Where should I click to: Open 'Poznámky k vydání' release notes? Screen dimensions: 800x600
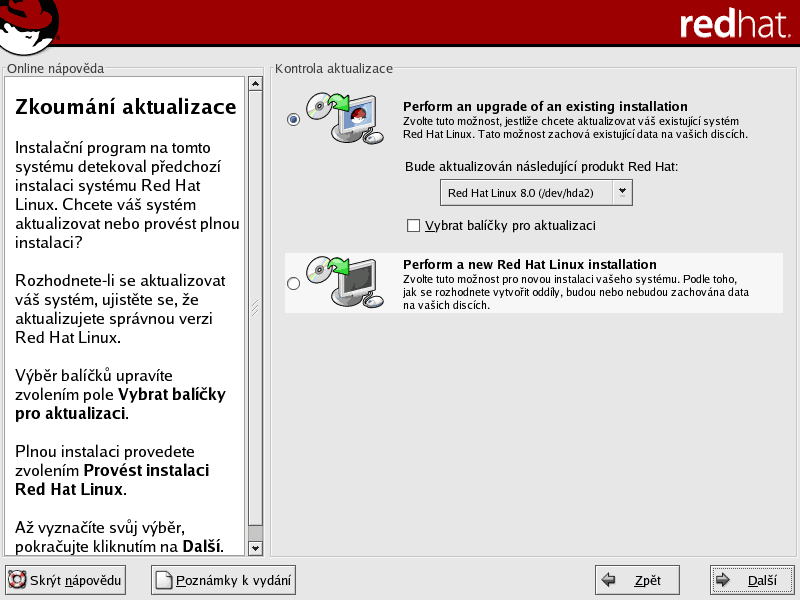[223, 580]
